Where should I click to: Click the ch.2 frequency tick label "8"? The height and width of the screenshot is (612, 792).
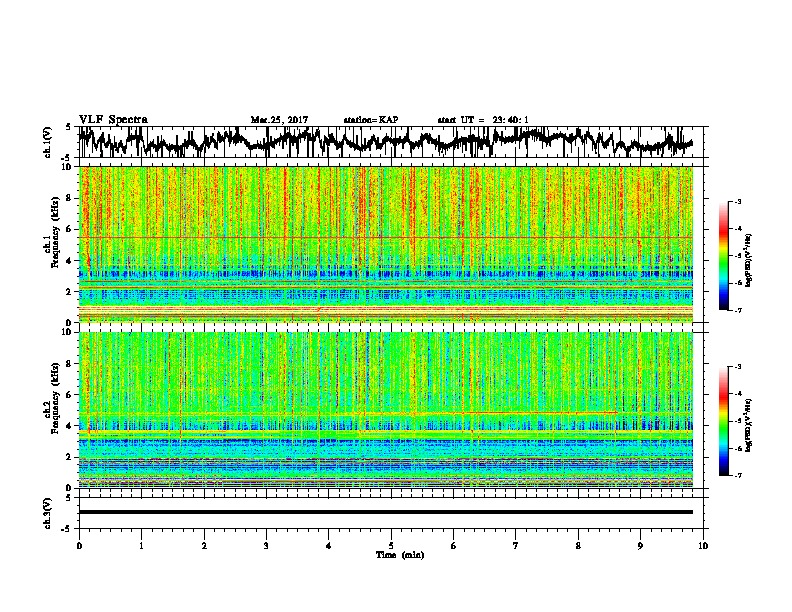pyautogui.click(x=71, y=364)
